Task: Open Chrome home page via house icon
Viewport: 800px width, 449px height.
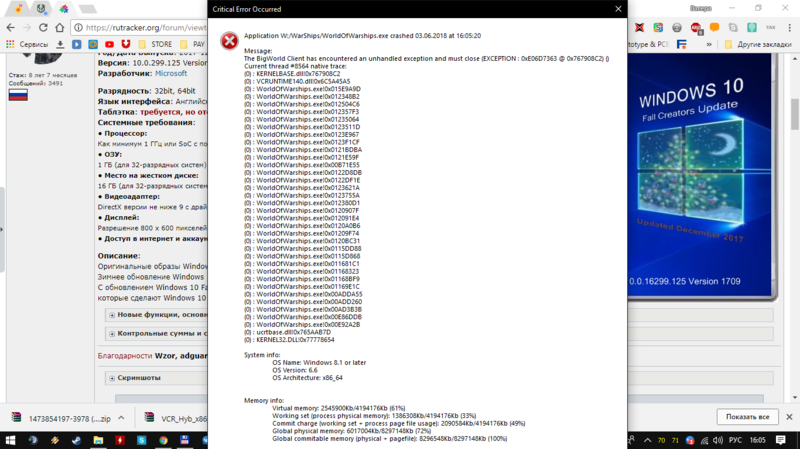Action: [x=60, y=28]
